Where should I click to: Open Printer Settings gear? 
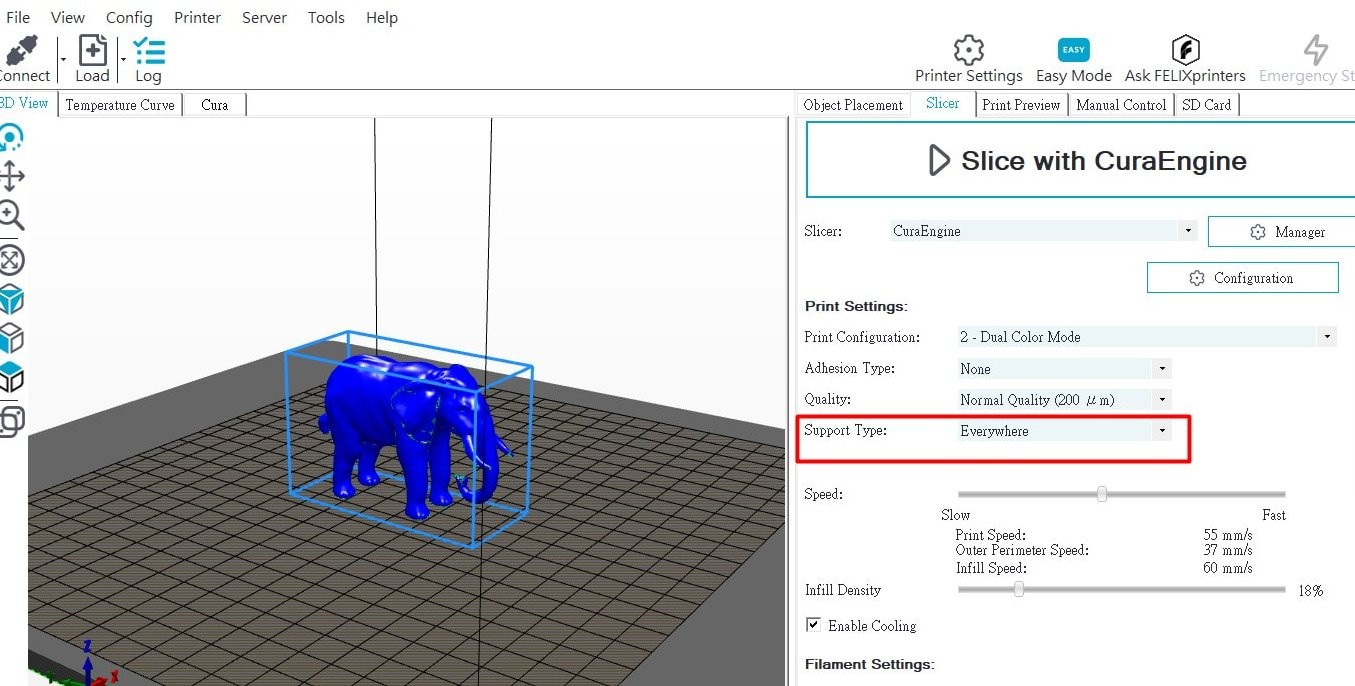[968, 50]
